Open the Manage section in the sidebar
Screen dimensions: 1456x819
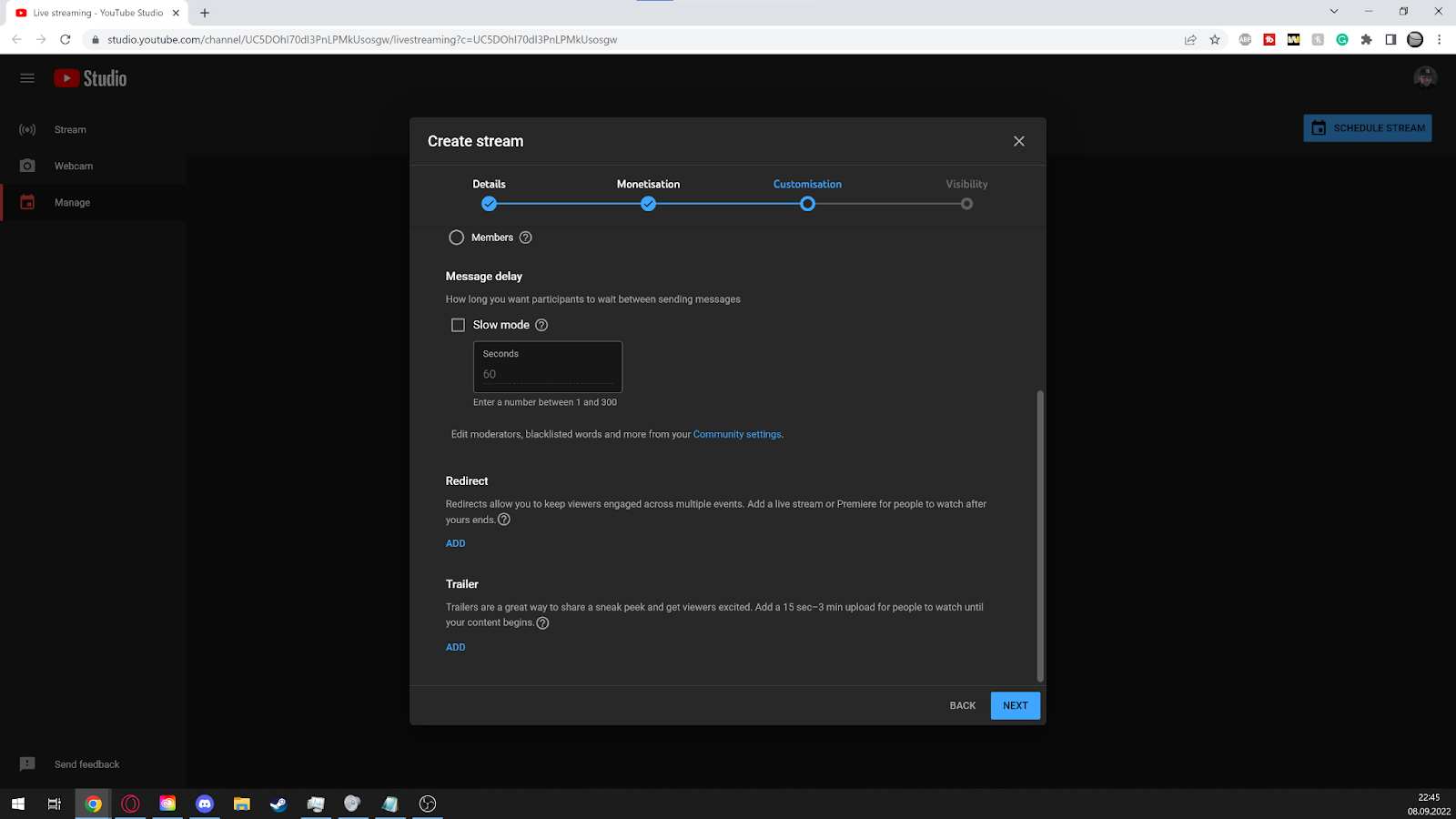click(x=93, y=202)
